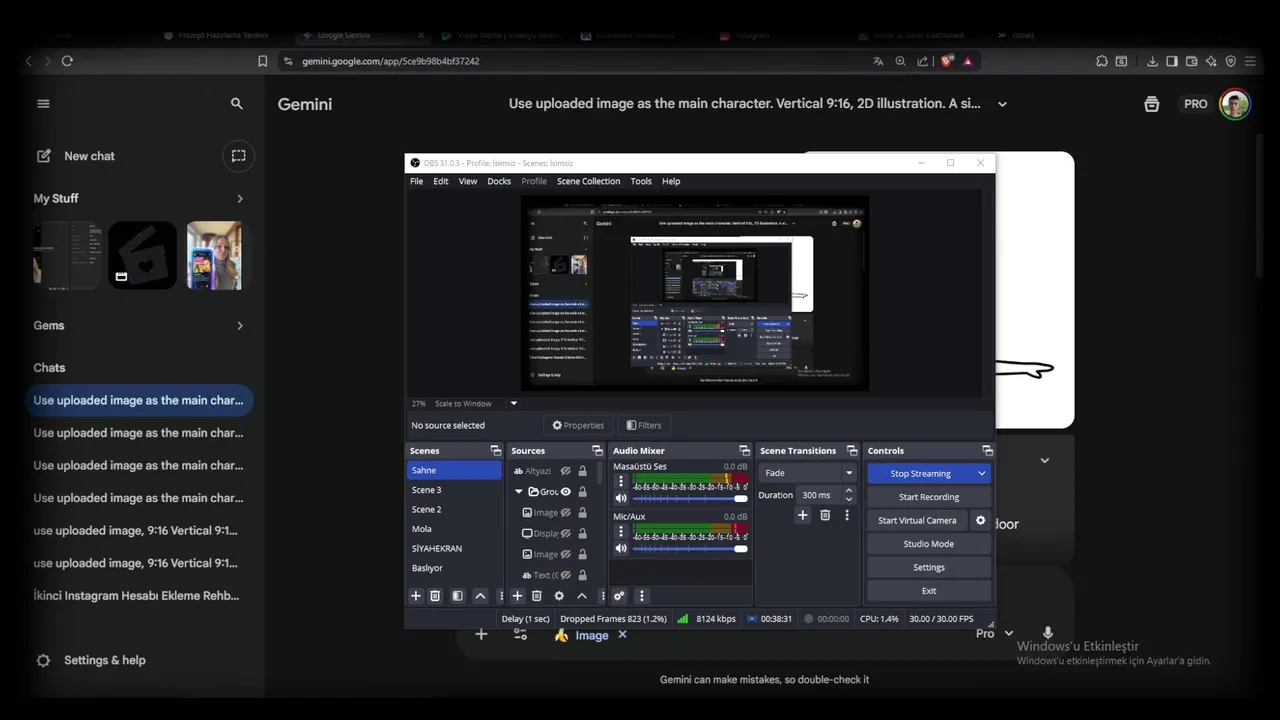Screen dimensions: 1280x720
Task: Open Audio Mixer toolbar three-dot menu
Action: point(642,596)
